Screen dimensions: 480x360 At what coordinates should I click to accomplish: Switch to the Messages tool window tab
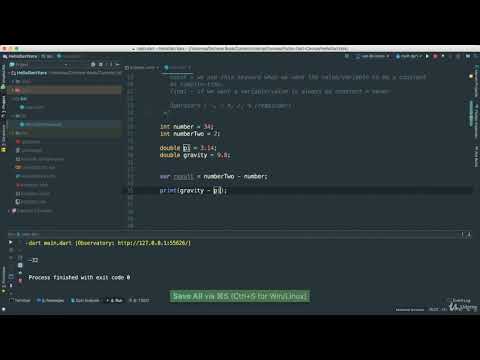[x=50, y=300]
